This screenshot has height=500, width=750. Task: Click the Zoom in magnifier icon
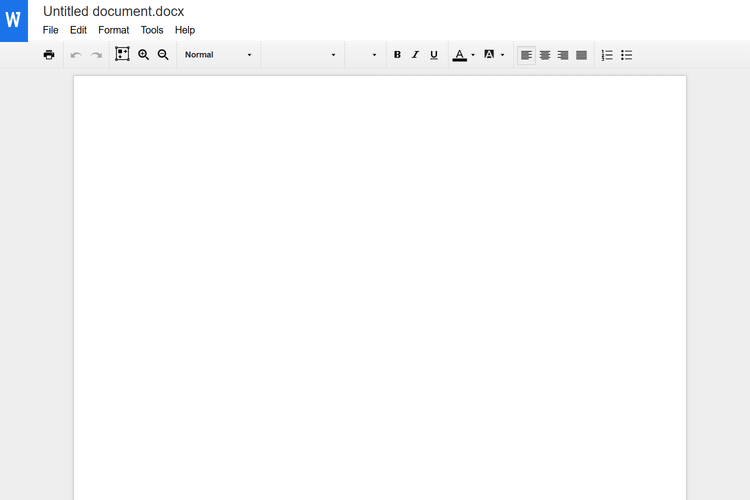tap(143, 55)
